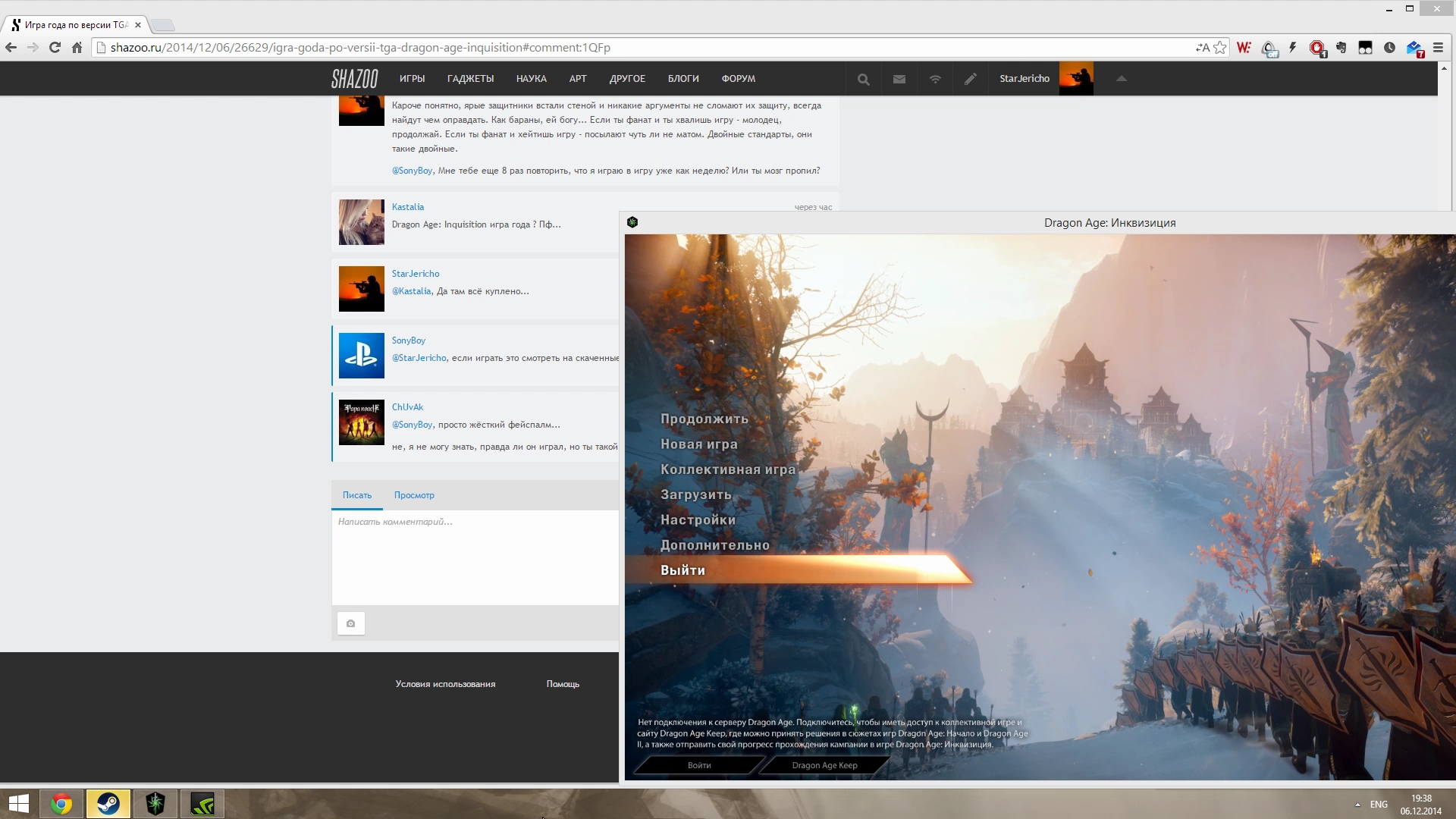Click the ENG language indicator in the tray

[1379, 805]
